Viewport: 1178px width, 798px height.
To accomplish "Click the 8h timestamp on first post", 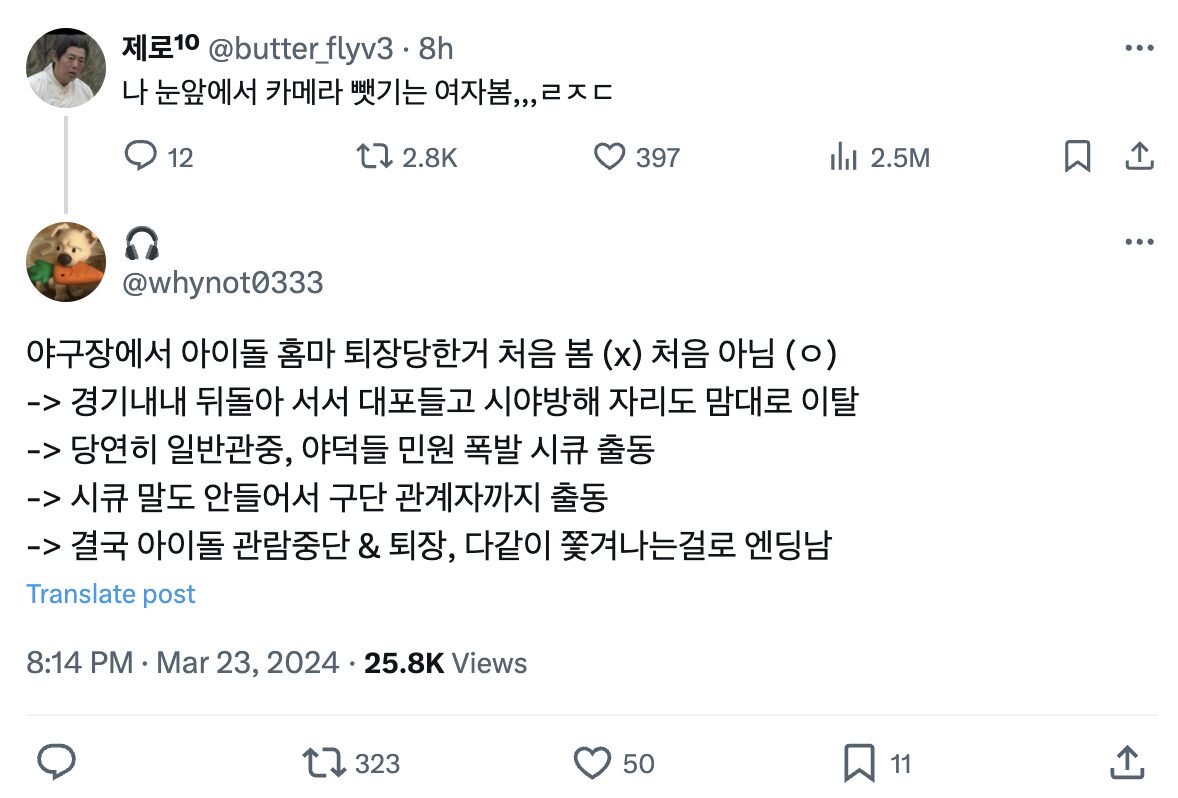I will point(436,47).
